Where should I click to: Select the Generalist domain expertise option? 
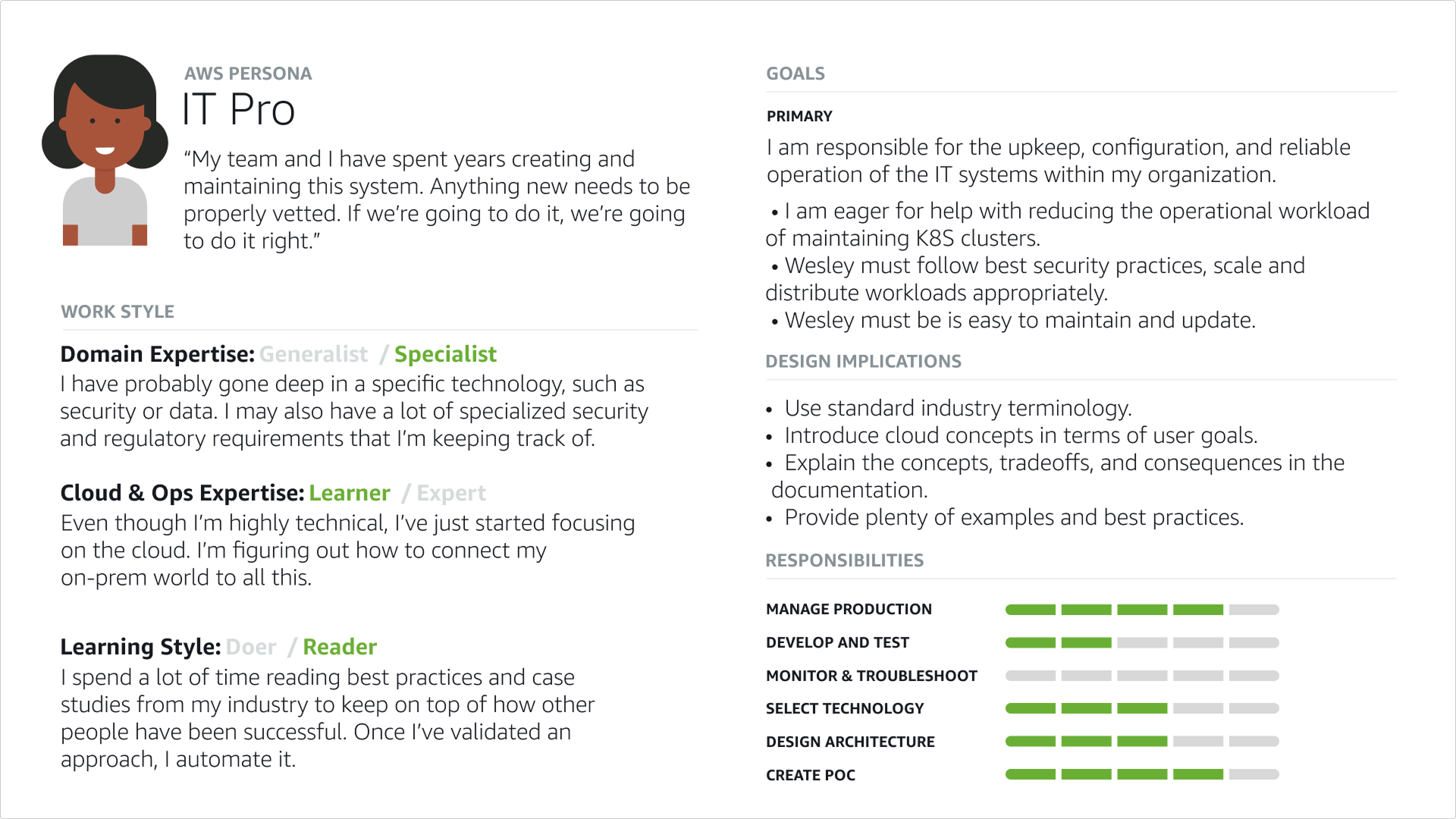click(313, 354)
